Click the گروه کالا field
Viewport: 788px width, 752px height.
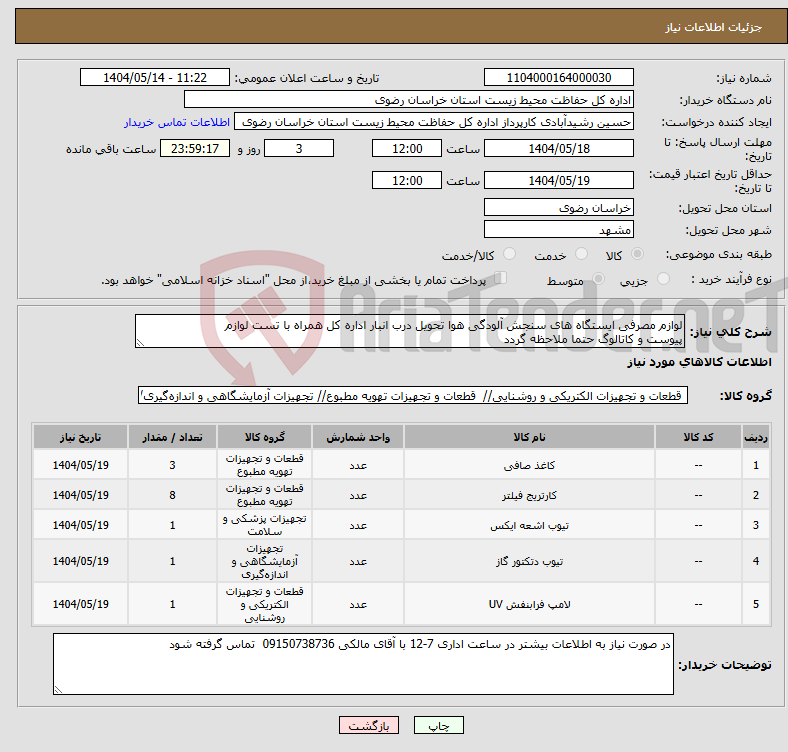tap(413, 396)
